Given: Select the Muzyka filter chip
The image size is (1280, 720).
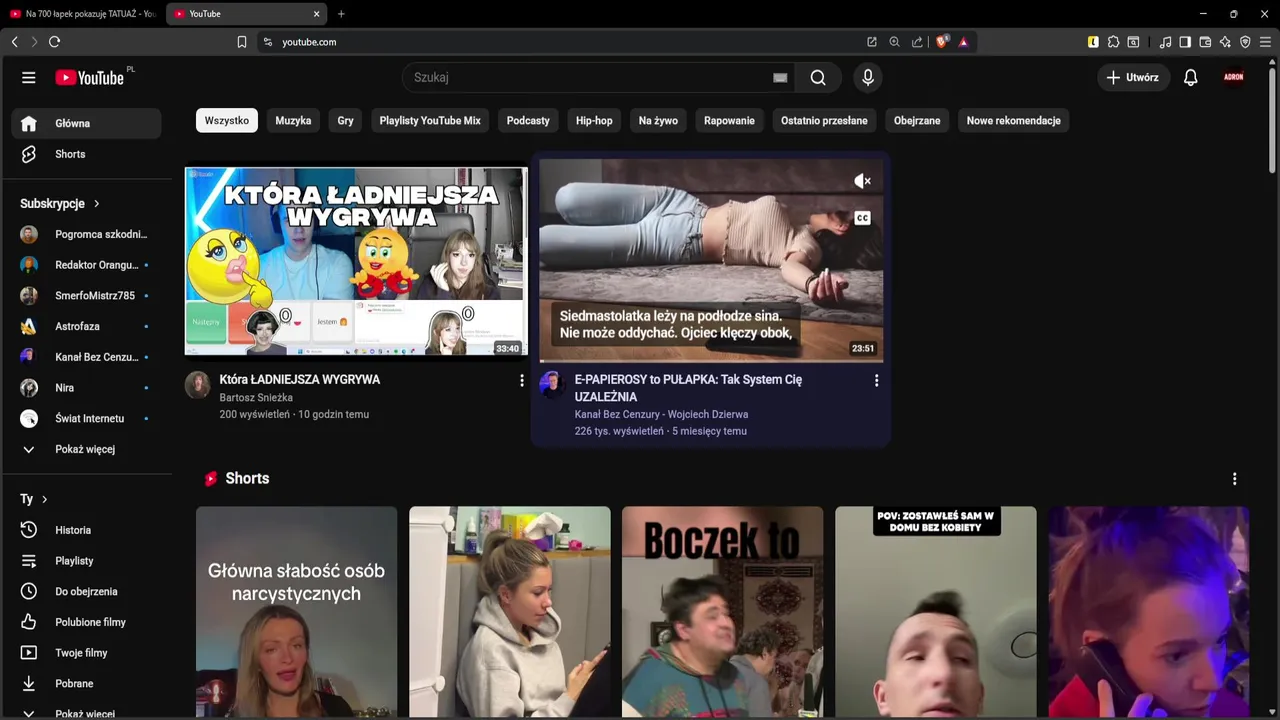Looking at the screenshot, I should [x=293, y=121].
